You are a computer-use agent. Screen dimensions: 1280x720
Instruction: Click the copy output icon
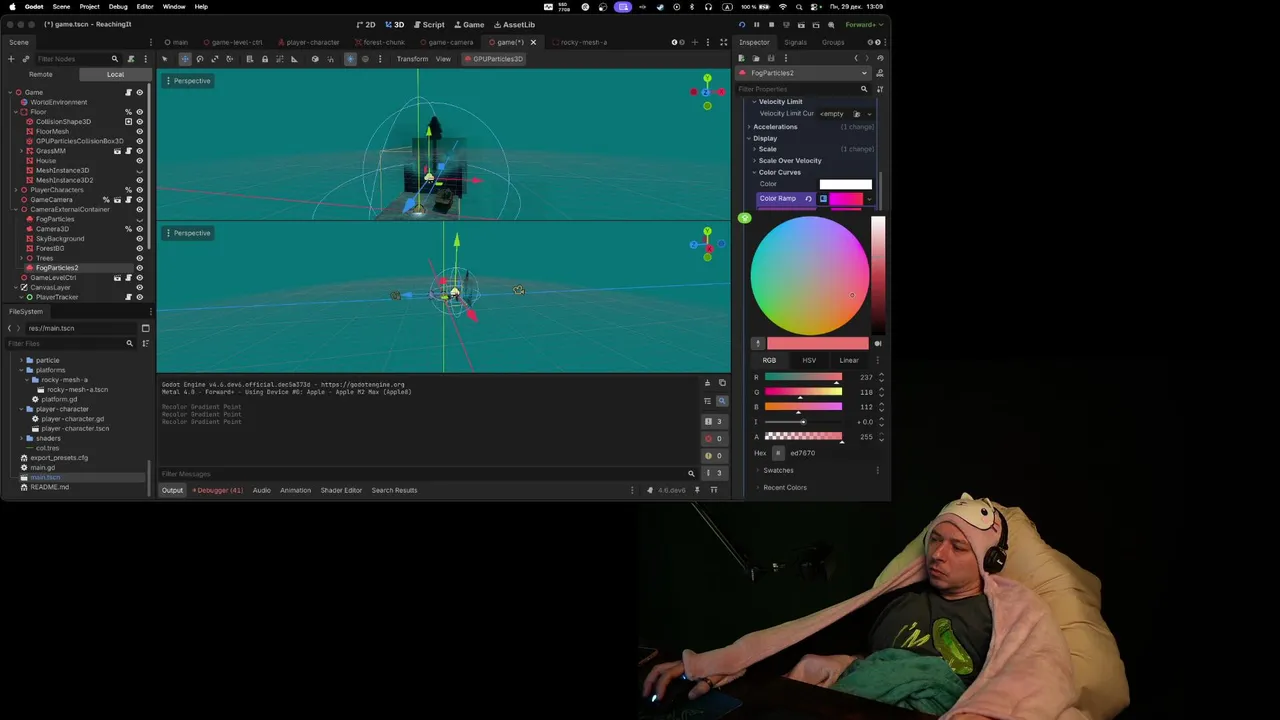click(x=722, y=383)
